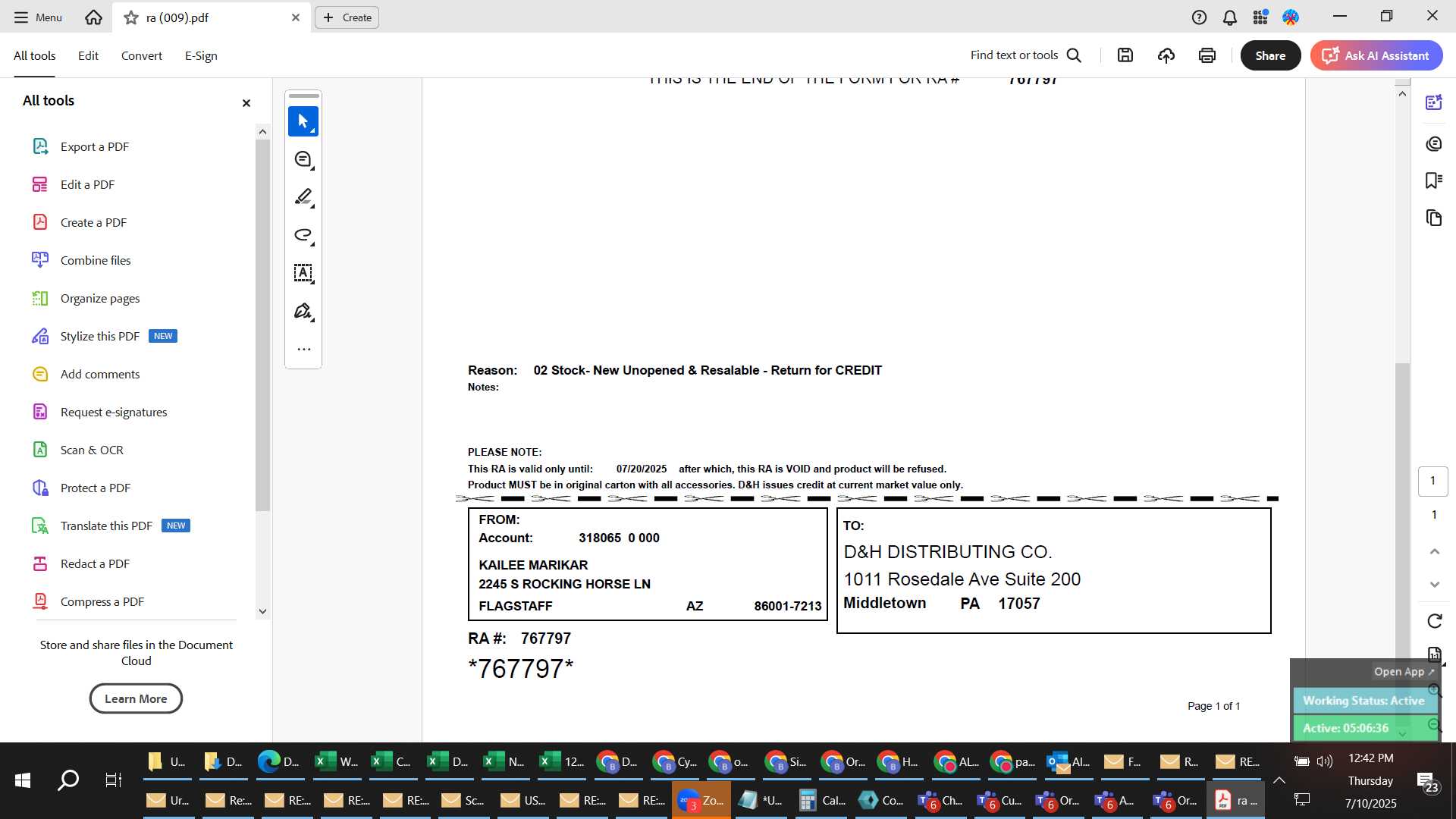Screen dimensions: 1456x819
Task: Launch Ask AI Assistant
Action: click(1376, 55)
